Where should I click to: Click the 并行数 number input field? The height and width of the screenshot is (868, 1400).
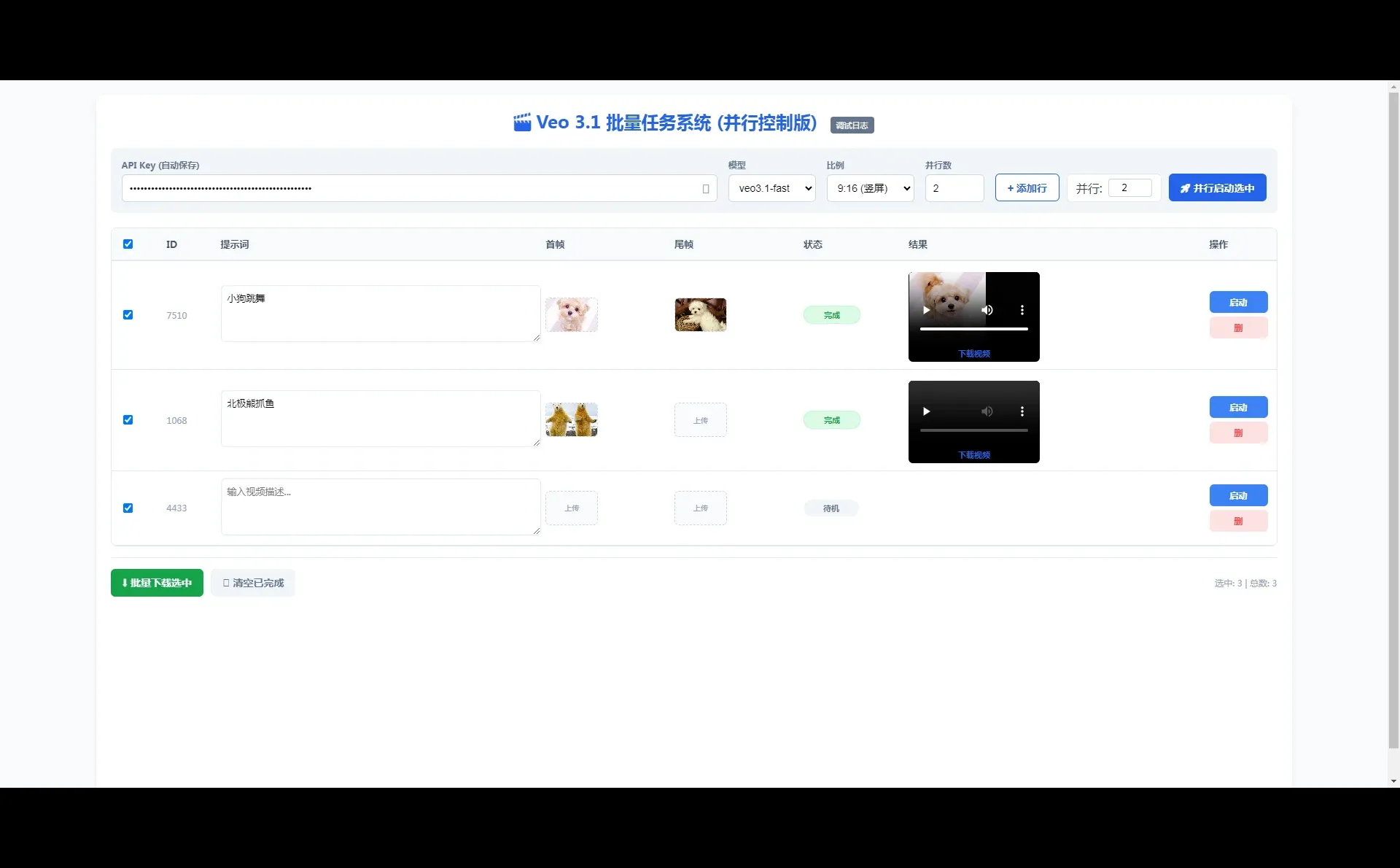pyautogui.click(x=954, y=188)
